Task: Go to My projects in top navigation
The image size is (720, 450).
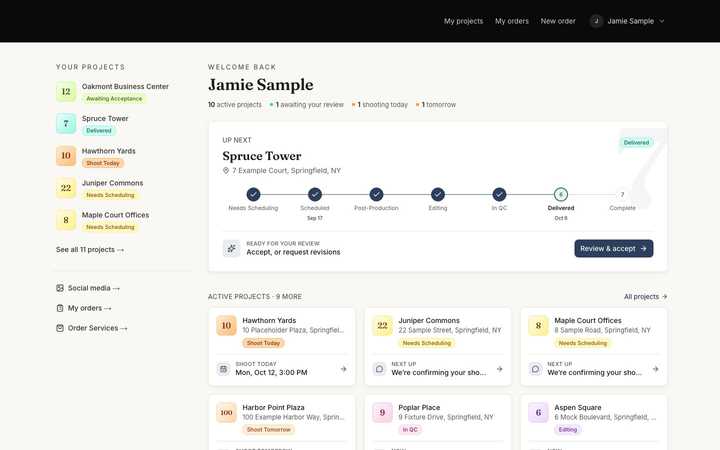Action: (463, 21)
